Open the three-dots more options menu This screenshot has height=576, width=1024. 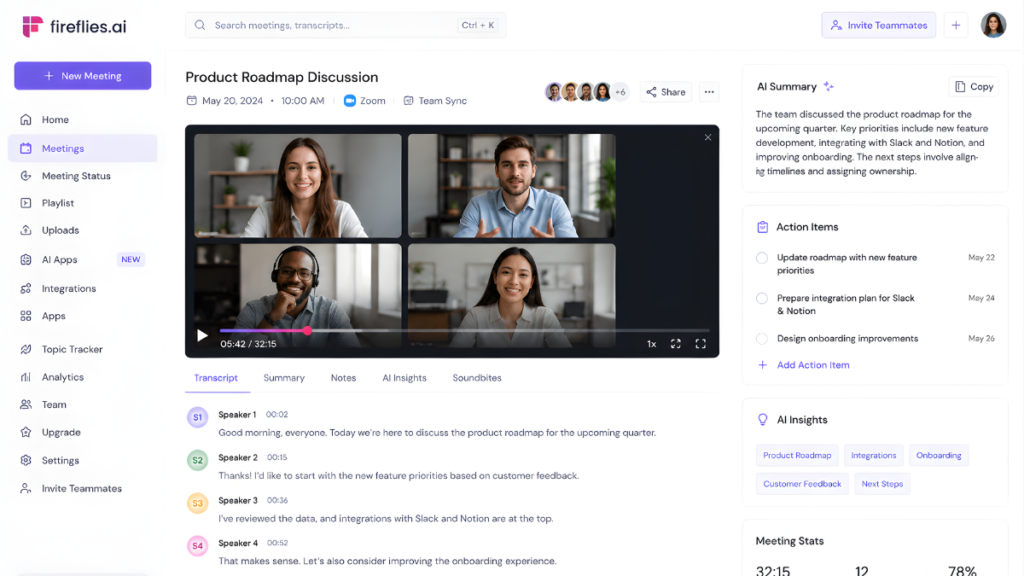(x=709, y=92)
